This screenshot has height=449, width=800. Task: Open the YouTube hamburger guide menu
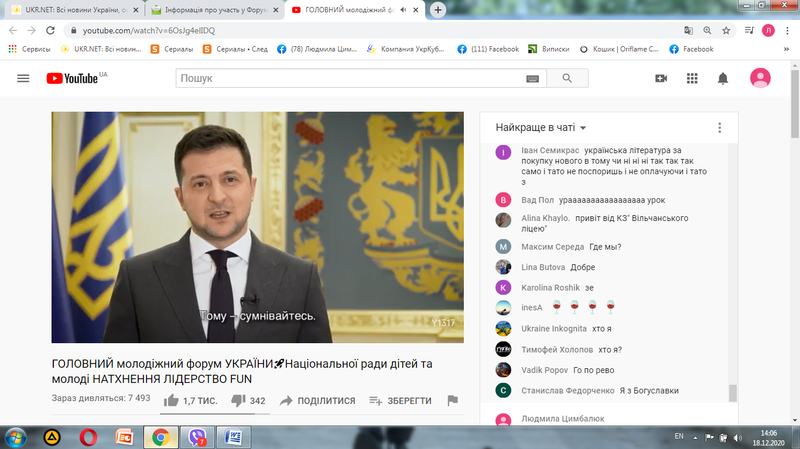coord(23,78)
